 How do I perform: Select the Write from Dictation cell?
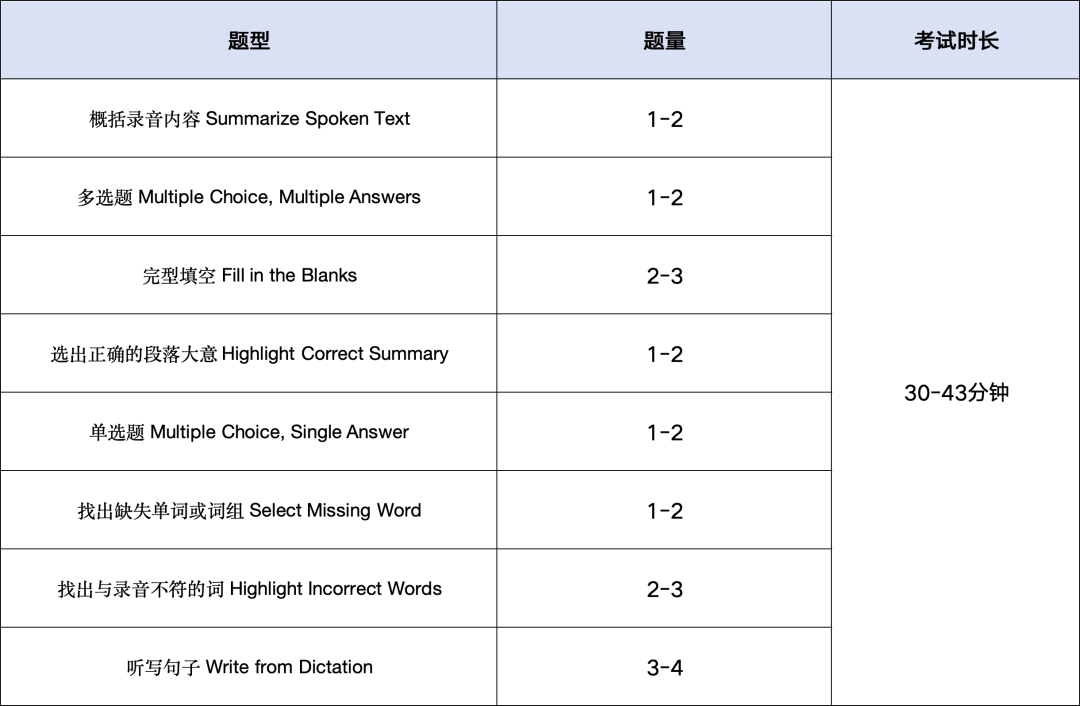tap(249, 667)
